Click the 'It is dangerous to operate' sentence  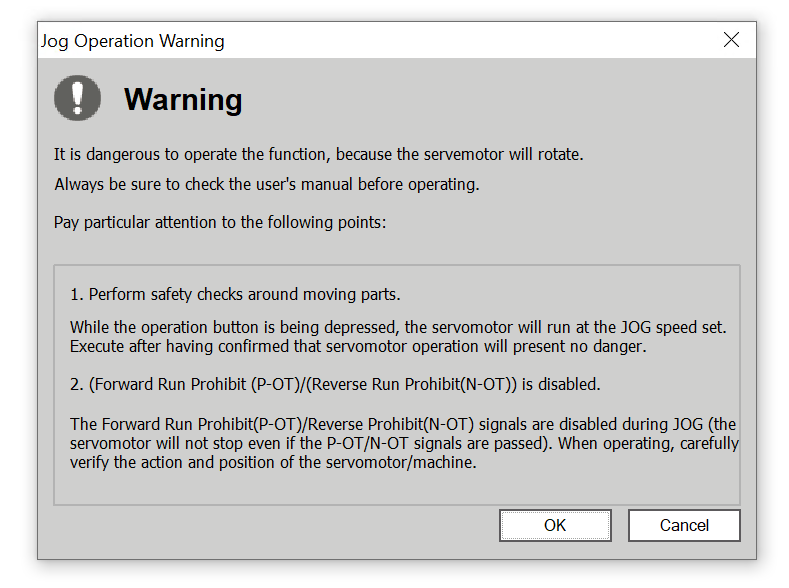[318, 155]
